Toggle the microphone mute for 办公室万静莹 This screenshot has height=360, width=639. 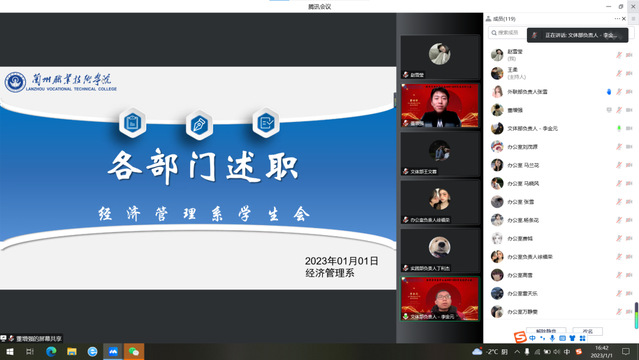coord(619,312)
